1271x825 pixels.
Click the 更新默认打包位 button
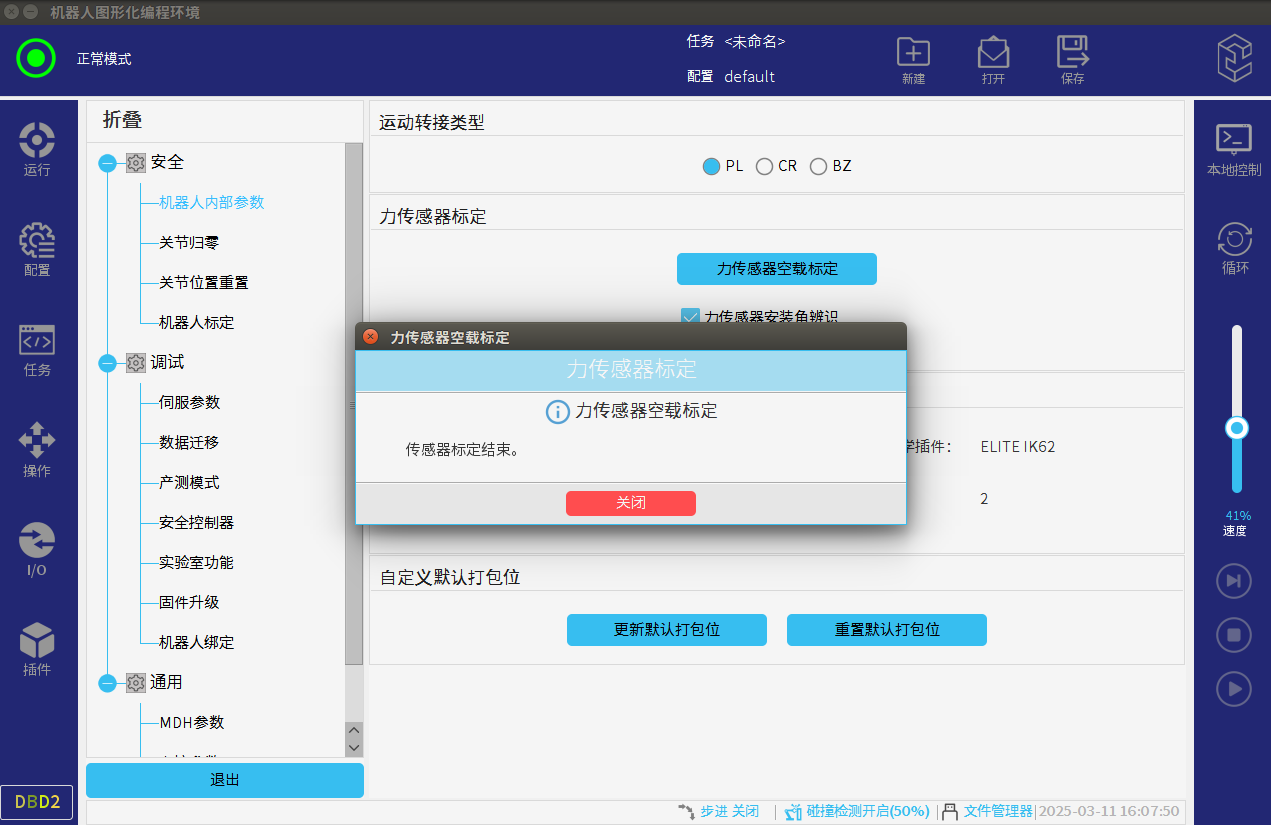(x=666, y=630)
